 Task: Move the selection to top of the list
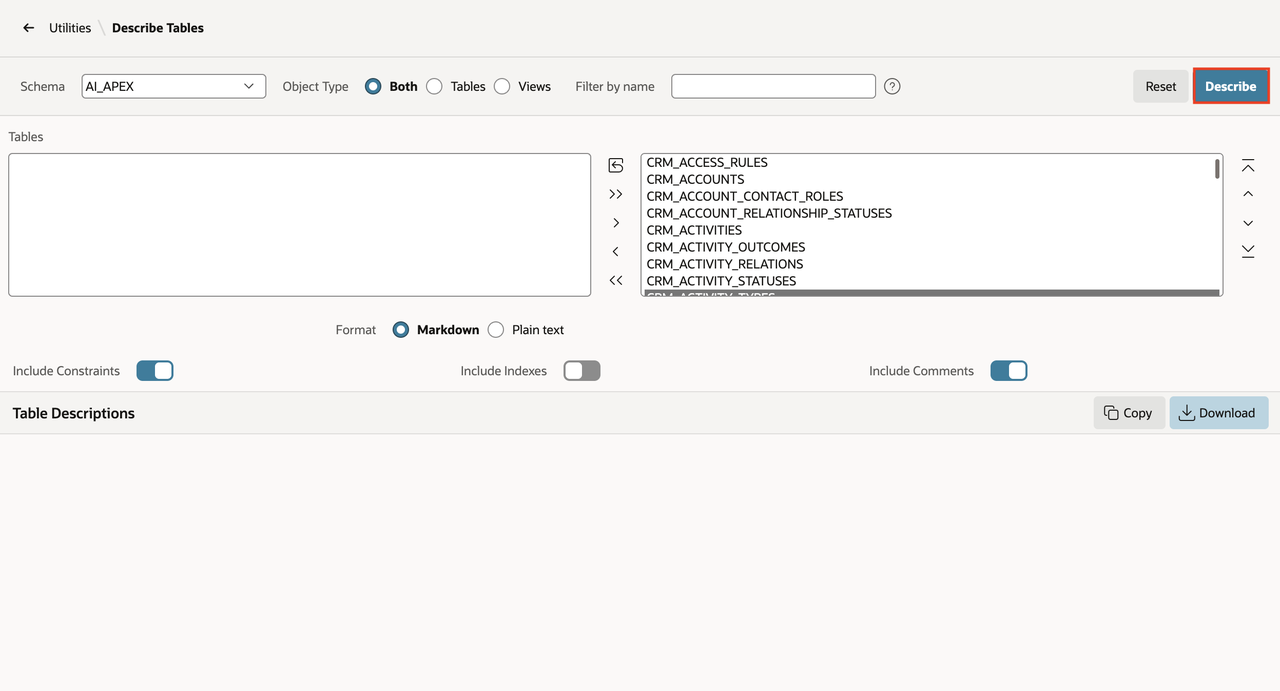[1248, 165]
